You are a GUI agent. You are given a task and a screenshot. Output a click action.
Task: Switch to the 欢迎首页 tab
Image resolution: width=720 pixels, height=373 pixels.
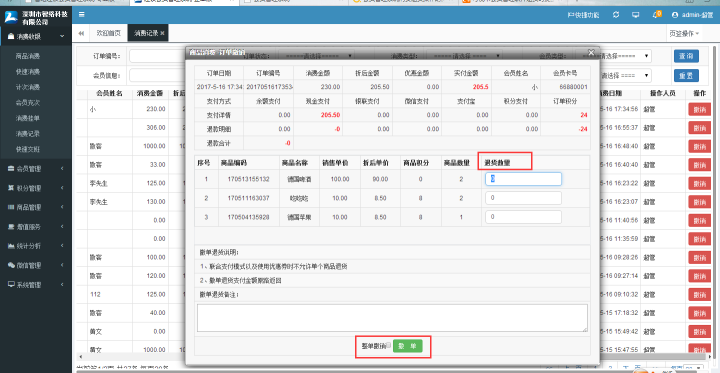[x=108, y=33]
